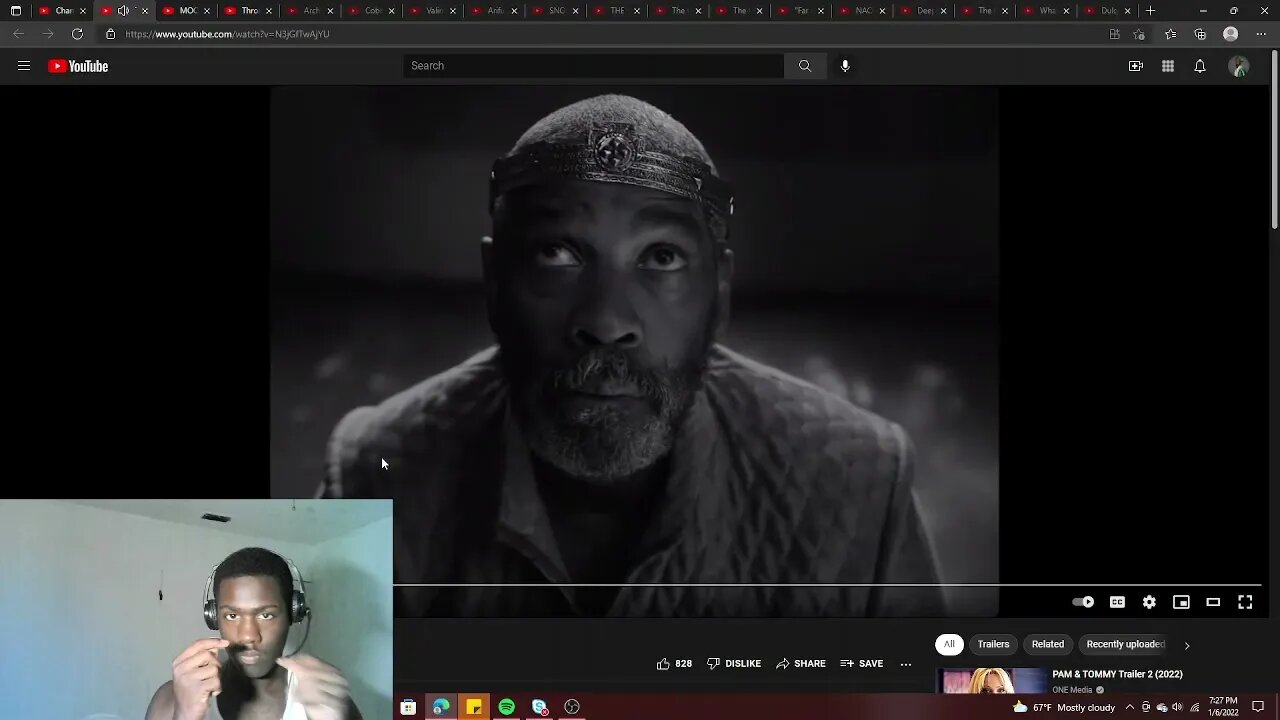The height and width of the screenshot is (720, 1280).
Task: Open Skype from the taskbar
Action: pos(540,707)
